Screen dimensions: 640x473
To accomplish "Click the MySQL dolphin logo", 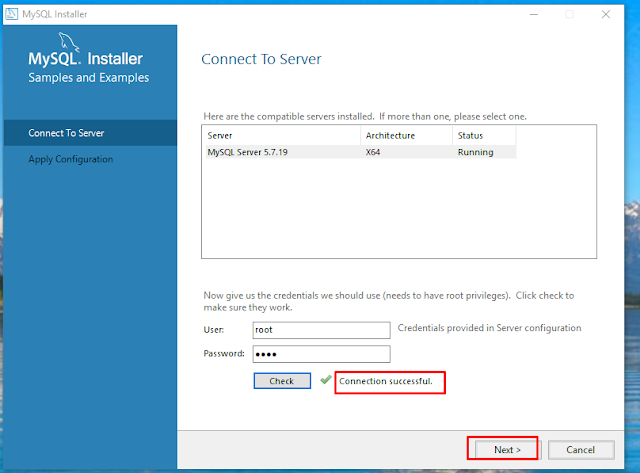I will click(68, 42).
